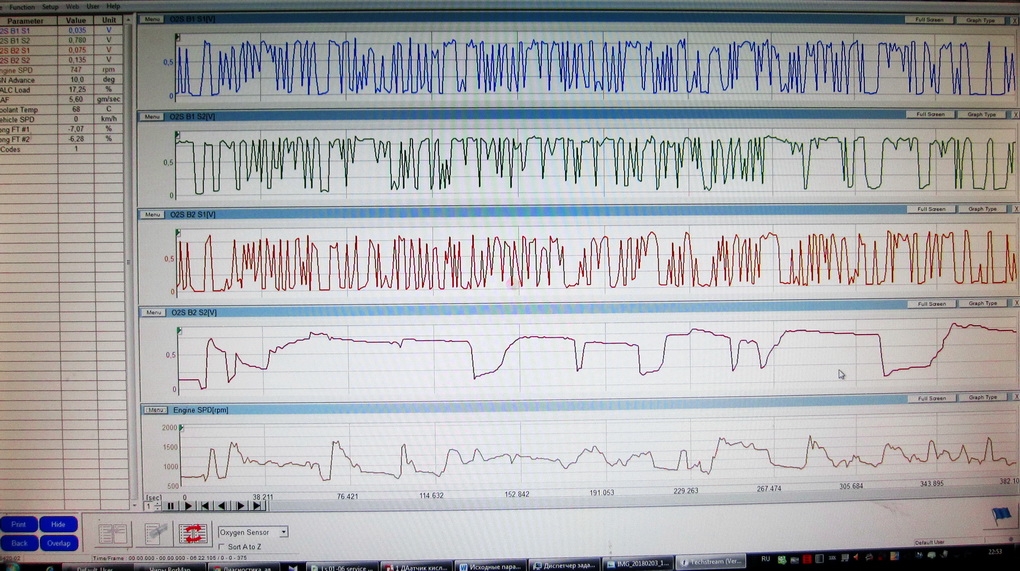Click the O2S B1 S1 parameter row
1020x571 pixels.
pyautogui.click(x=61, y=31)
